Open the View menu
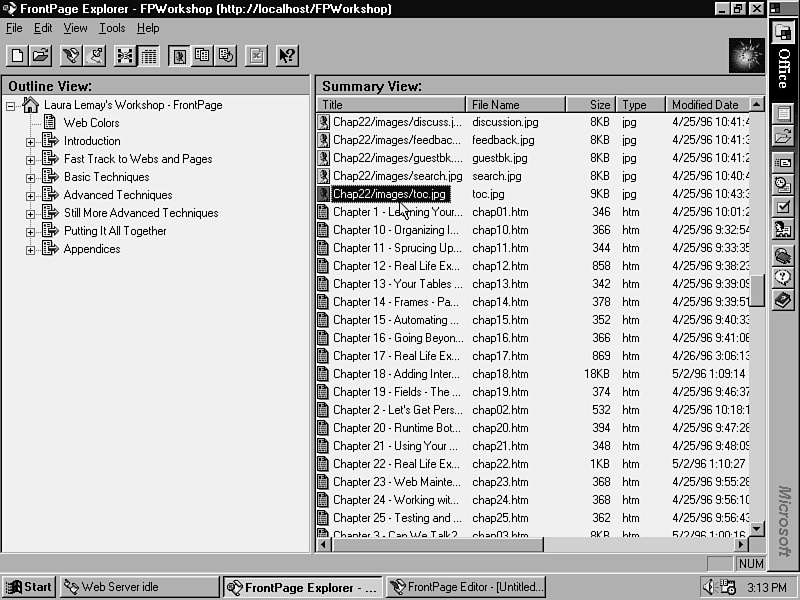This screenshot has width=800, height=600. tap(76, 28)
